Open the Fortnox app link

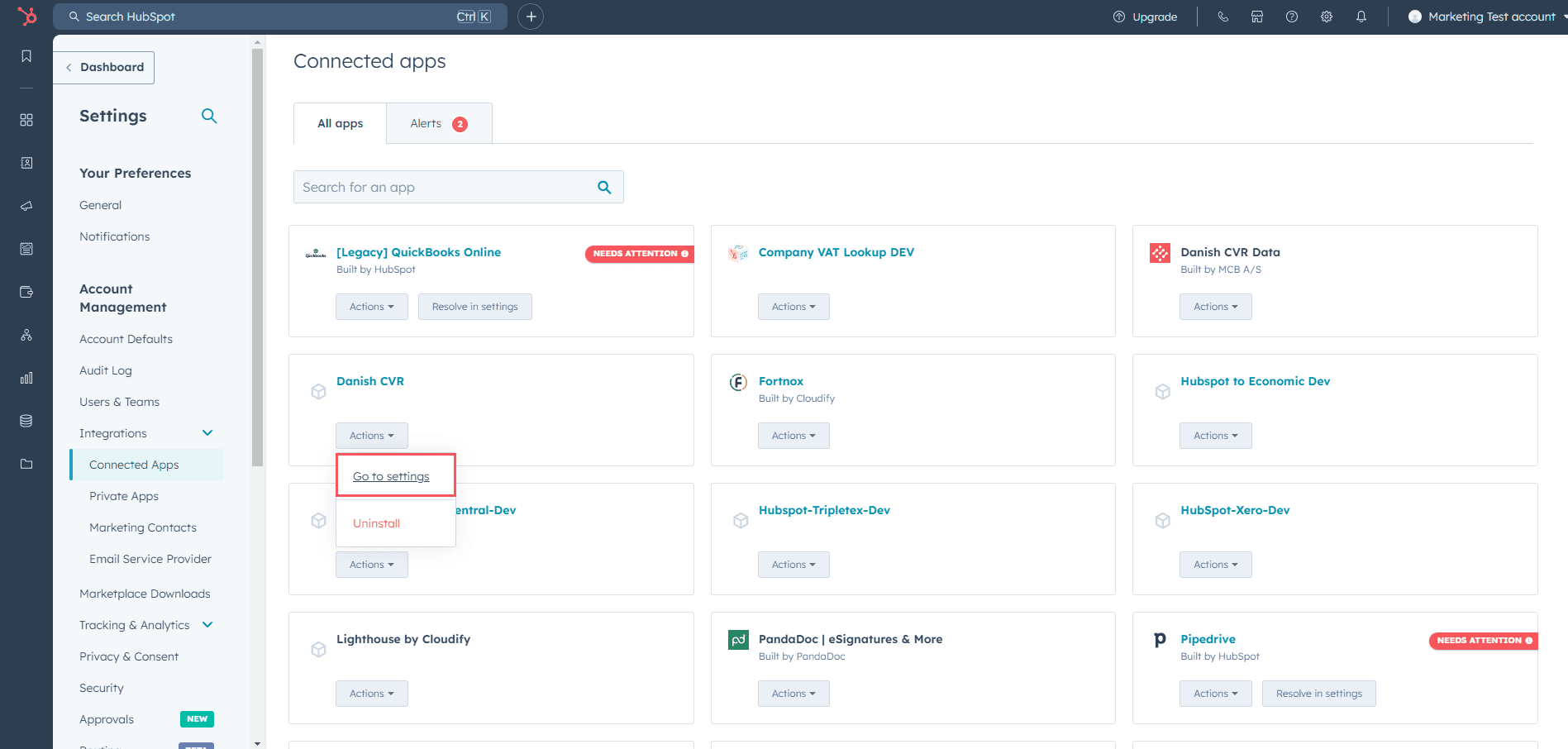coord(780,381)
